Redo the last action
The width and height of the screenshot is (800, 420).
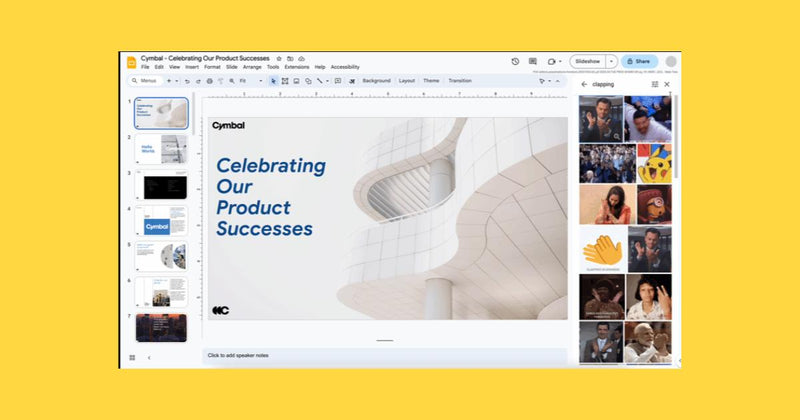tap(198, 81)
